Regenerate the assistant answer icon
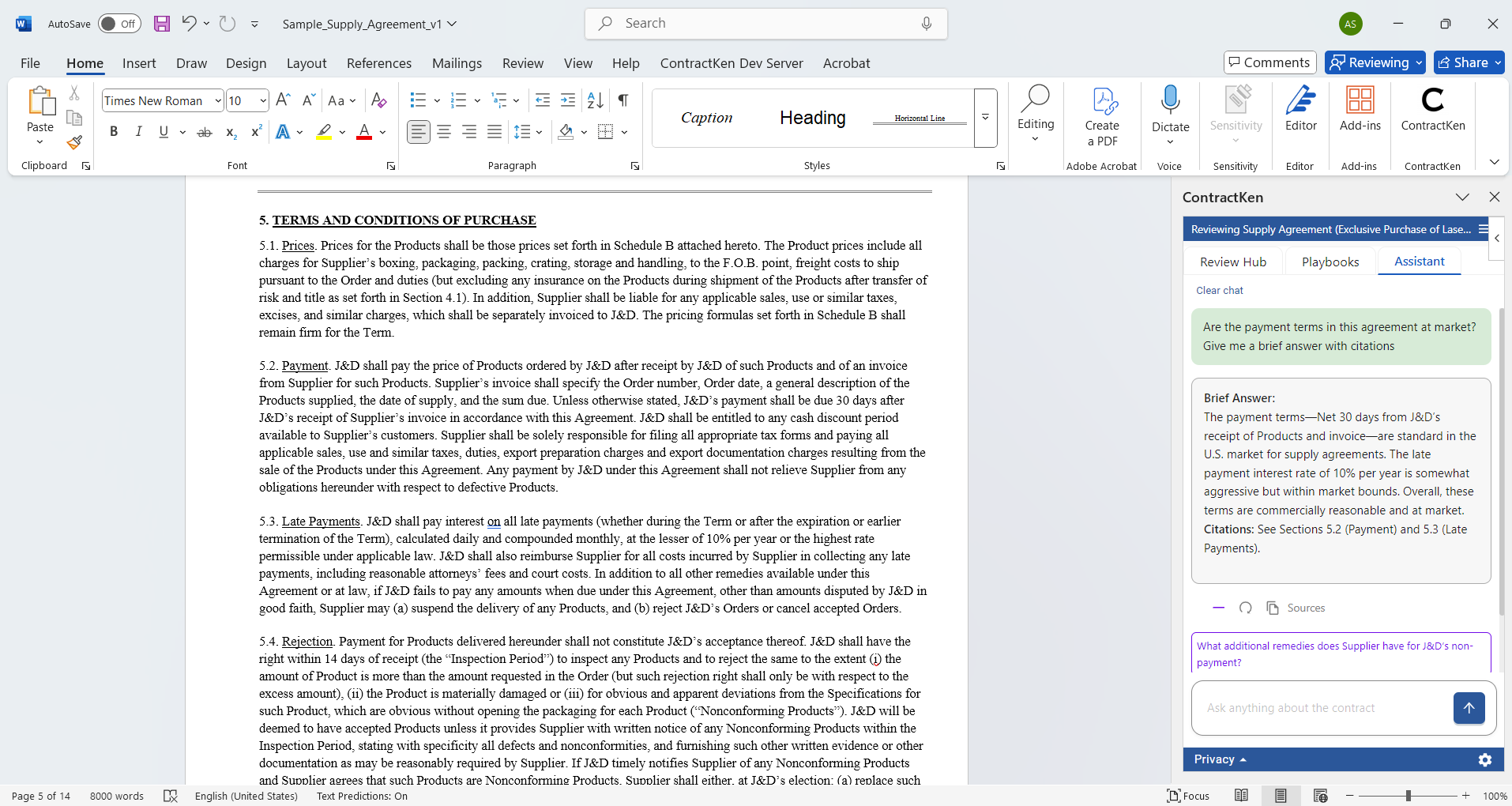1512x806 pixels. click(1246, 608)
